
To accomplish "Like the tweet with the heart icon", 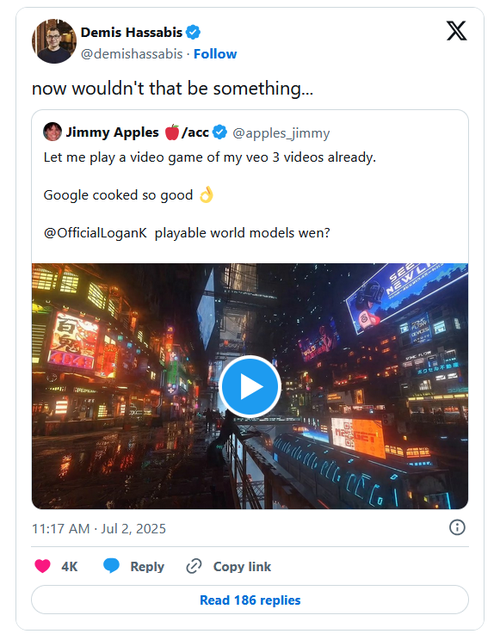I will pos(42,566).
